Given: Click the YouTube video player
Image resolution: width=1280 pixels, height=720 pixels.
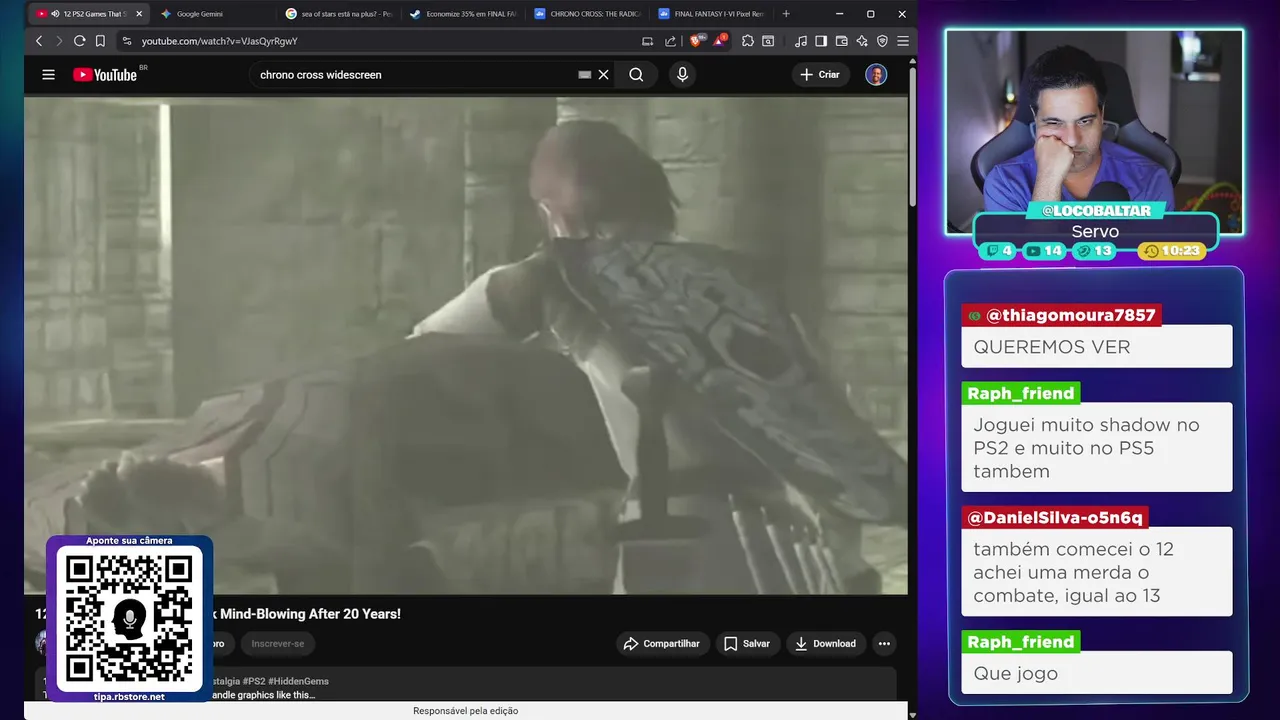Looking at the screenshot, I should tap(466, 345).
